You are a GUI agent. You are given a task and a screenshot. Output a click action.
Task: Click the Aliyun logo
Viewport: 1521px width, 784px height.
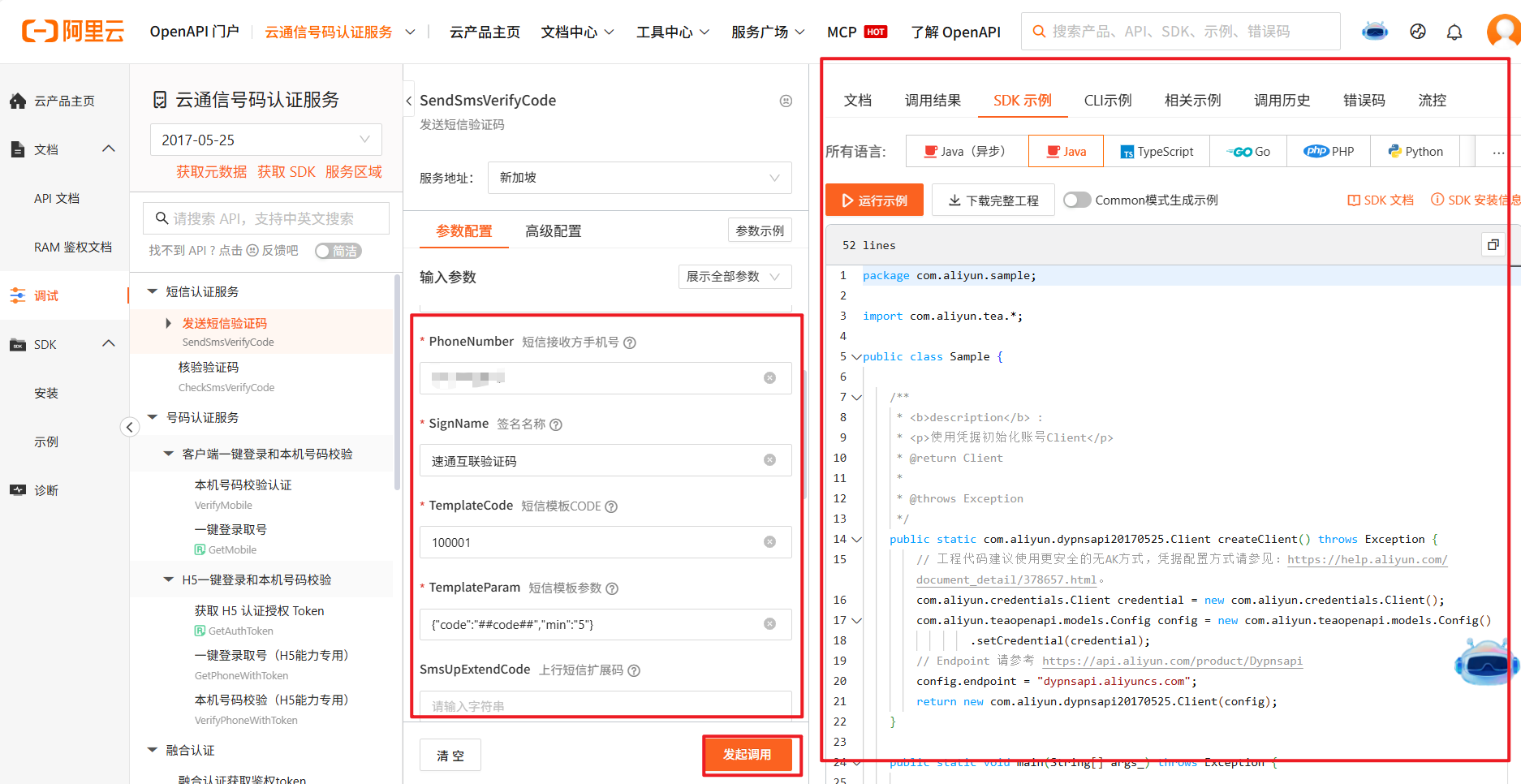(x=73, y=32)
